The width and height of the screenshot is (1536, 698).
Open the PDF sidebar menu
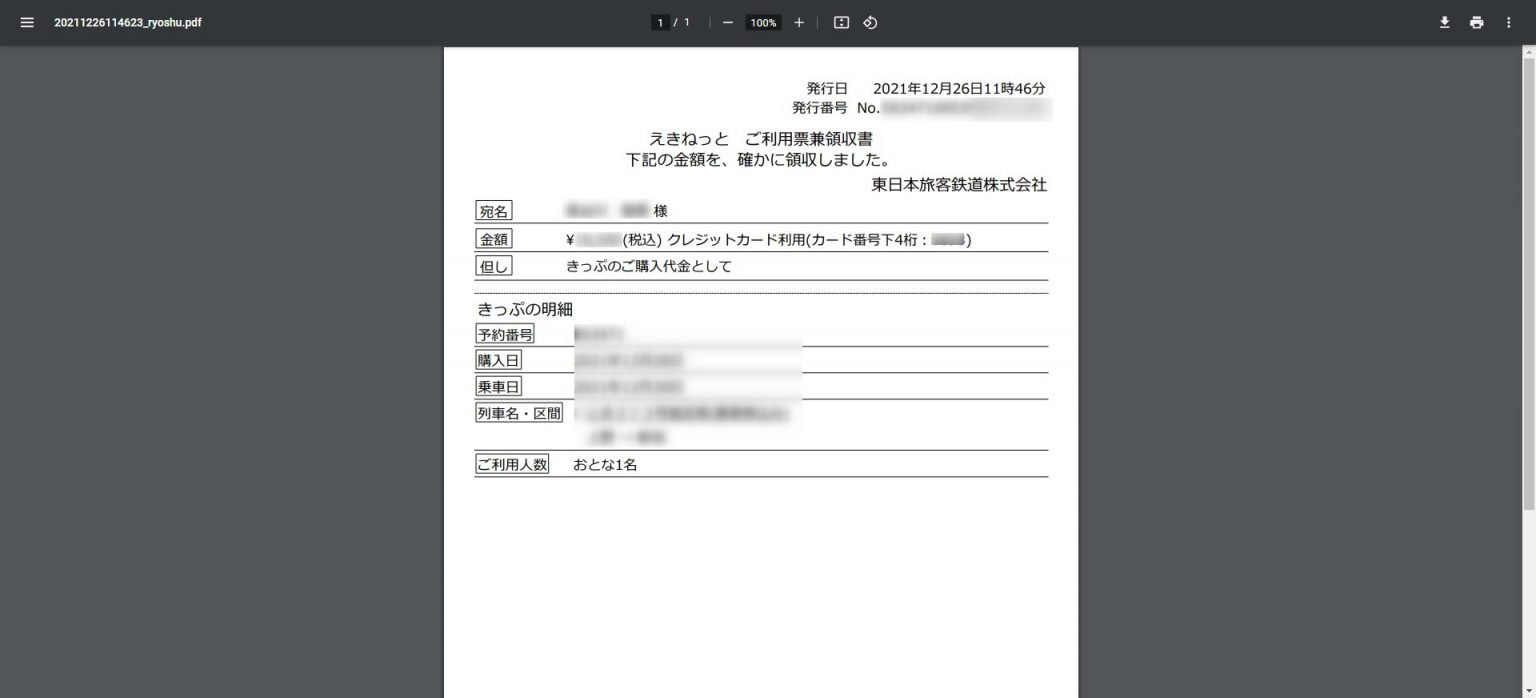click(x=27, y=22)
